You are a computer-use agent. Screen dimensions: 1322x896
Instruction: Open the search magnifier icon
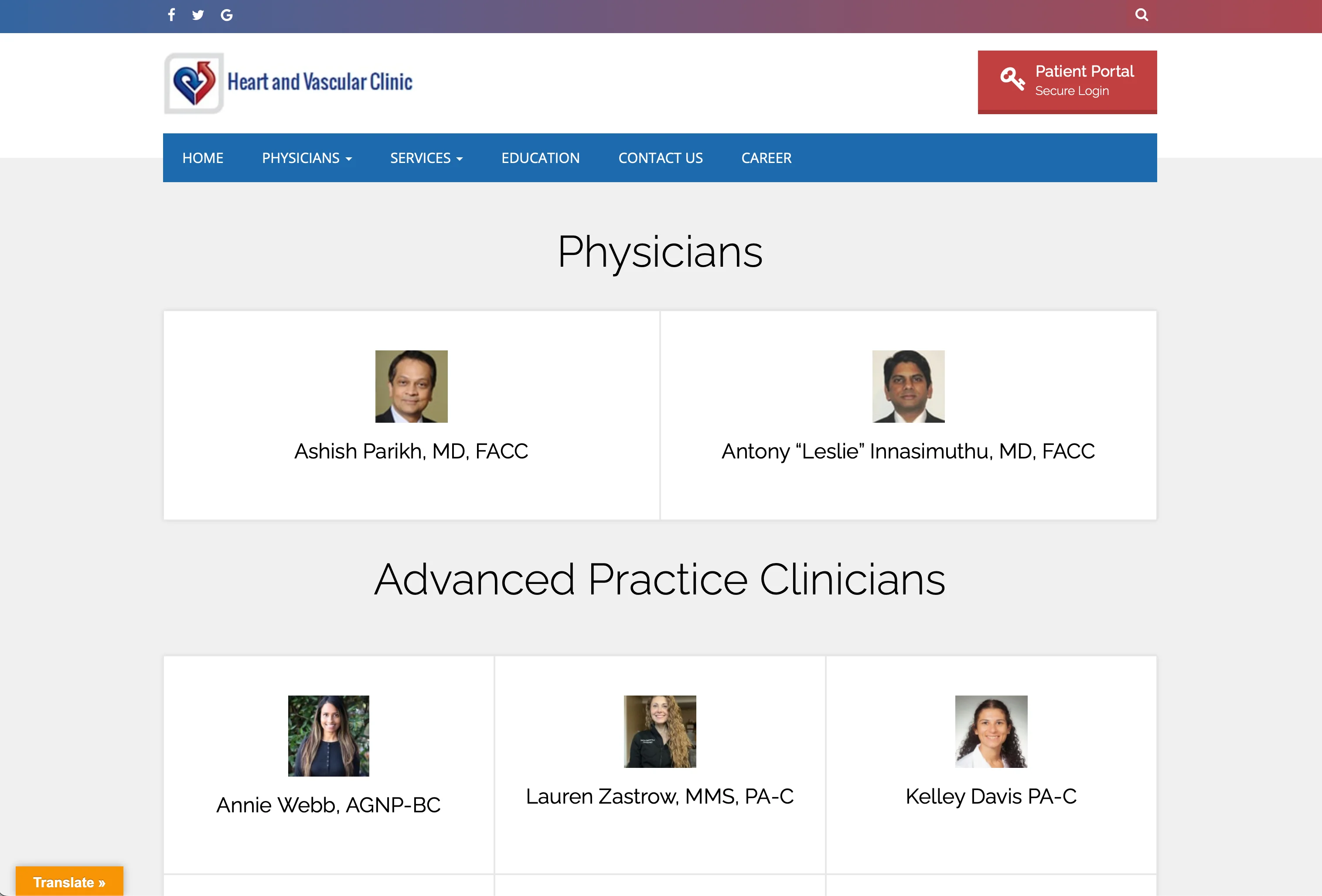pyautogui.click(x=1141, y=15)
